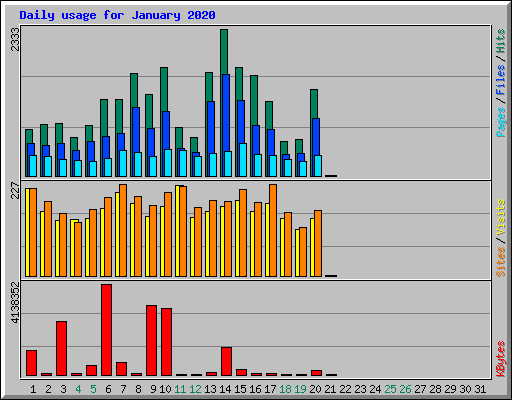This screenshot has width=512, height=400.
Task: Click the green "Hits" legend word
Action: coord(500,41)
